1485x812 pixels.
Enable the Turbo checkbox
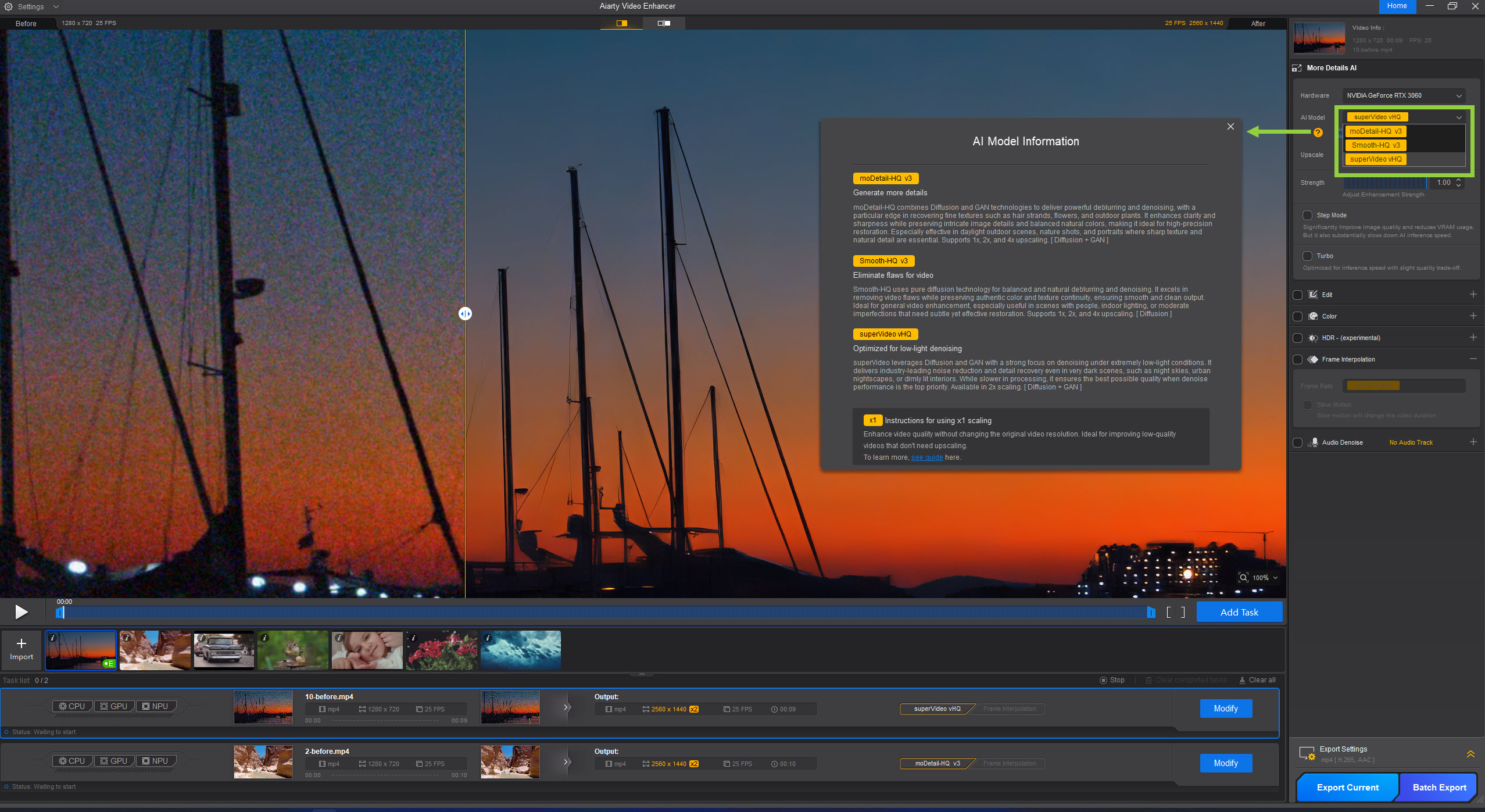1307,256
